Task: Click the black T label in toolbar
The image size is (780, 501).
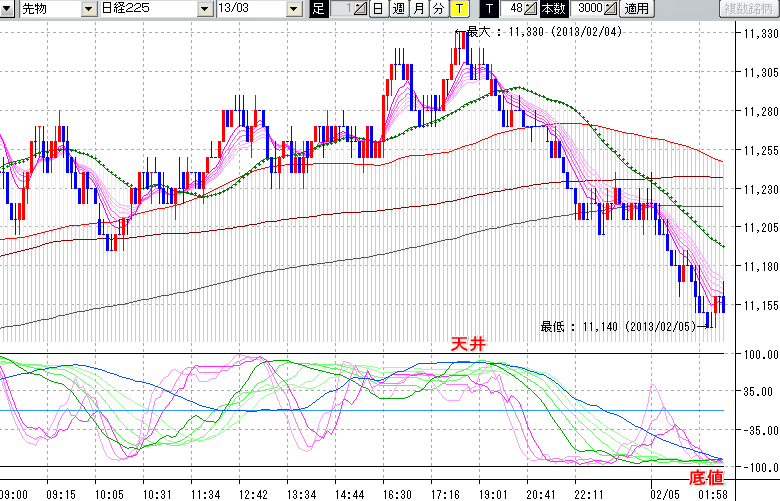Action: pyautogui.click(x=488, y=9)
